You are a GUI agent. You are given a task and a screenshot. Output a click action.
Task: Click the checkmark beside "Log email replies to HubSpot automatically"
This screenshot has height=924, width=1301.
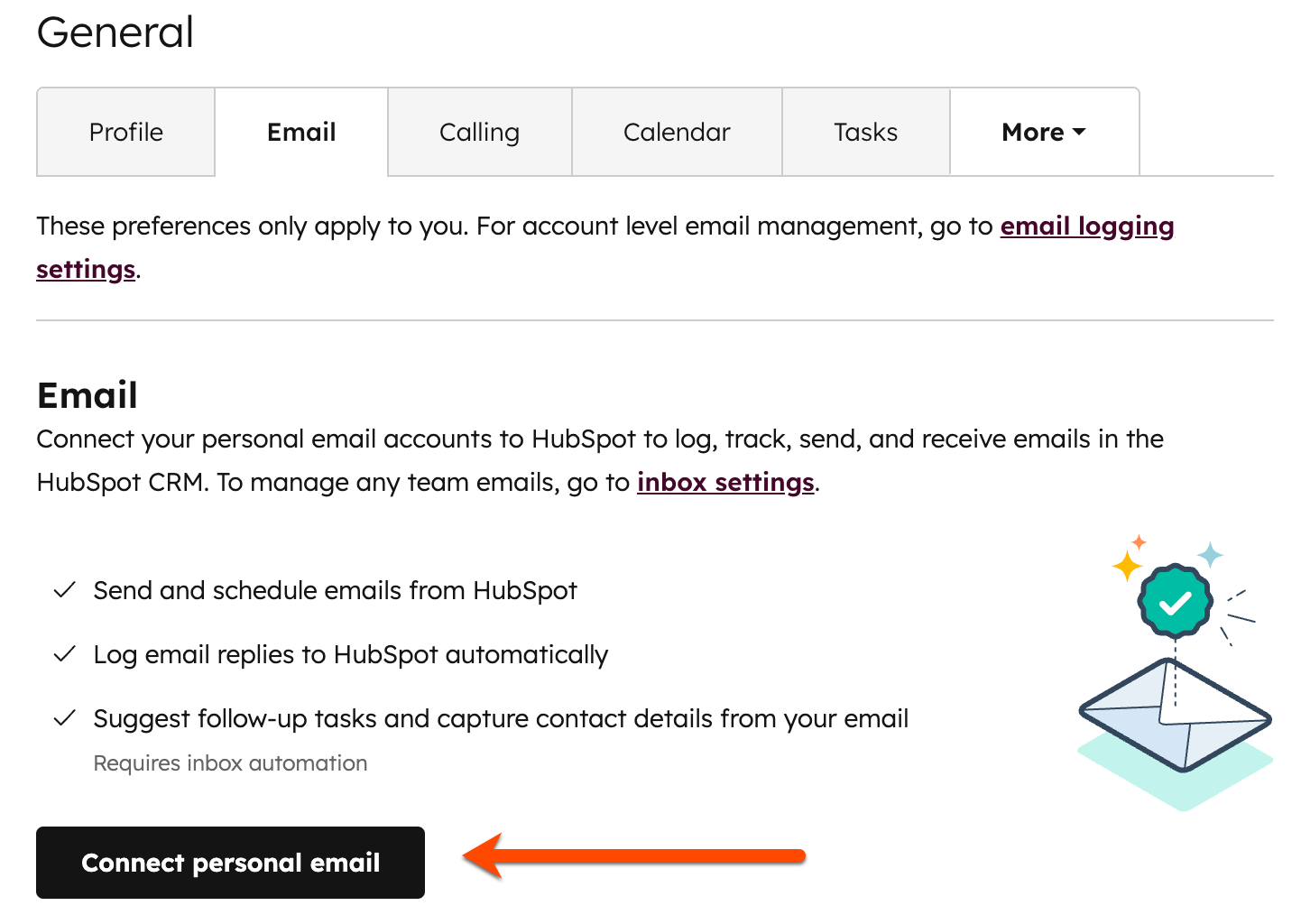click(x=63, y=654)
